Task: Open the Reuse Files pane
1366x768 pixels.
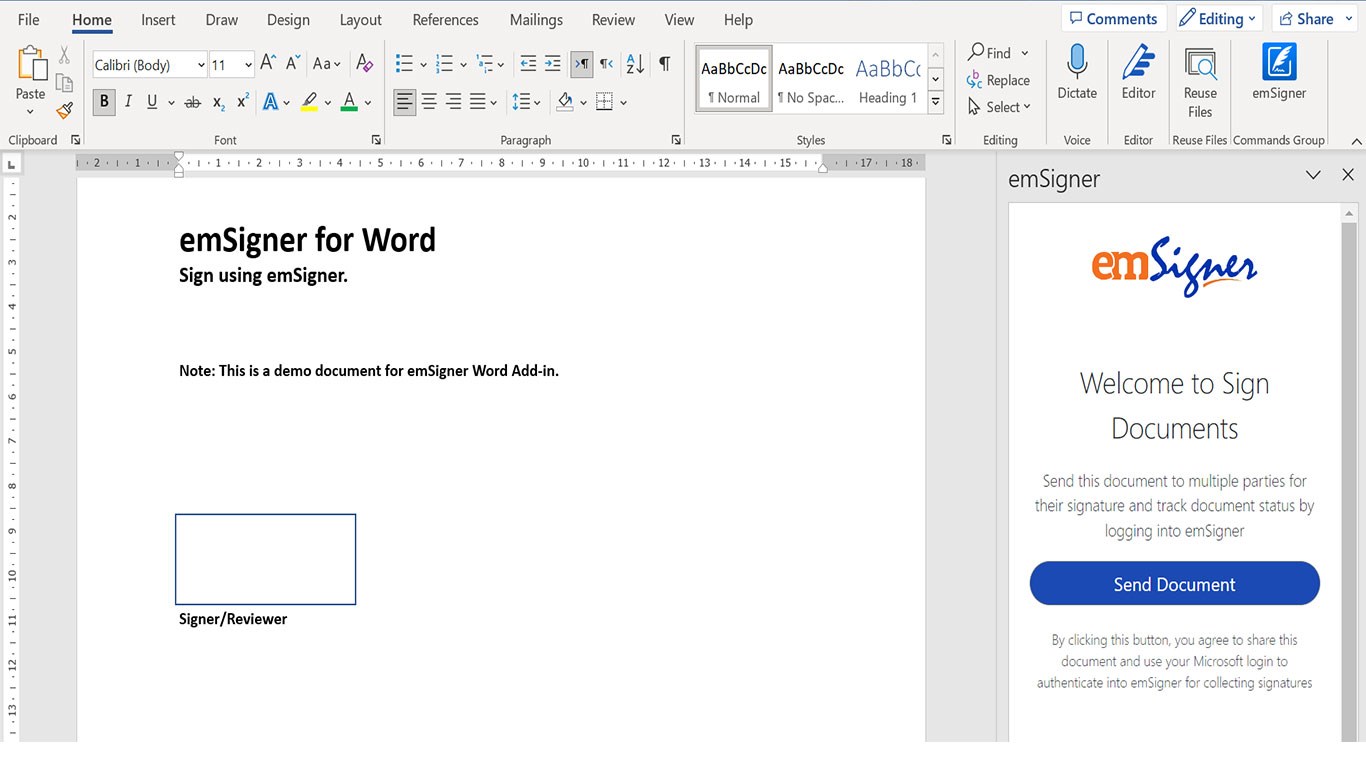Action: 1200,80
